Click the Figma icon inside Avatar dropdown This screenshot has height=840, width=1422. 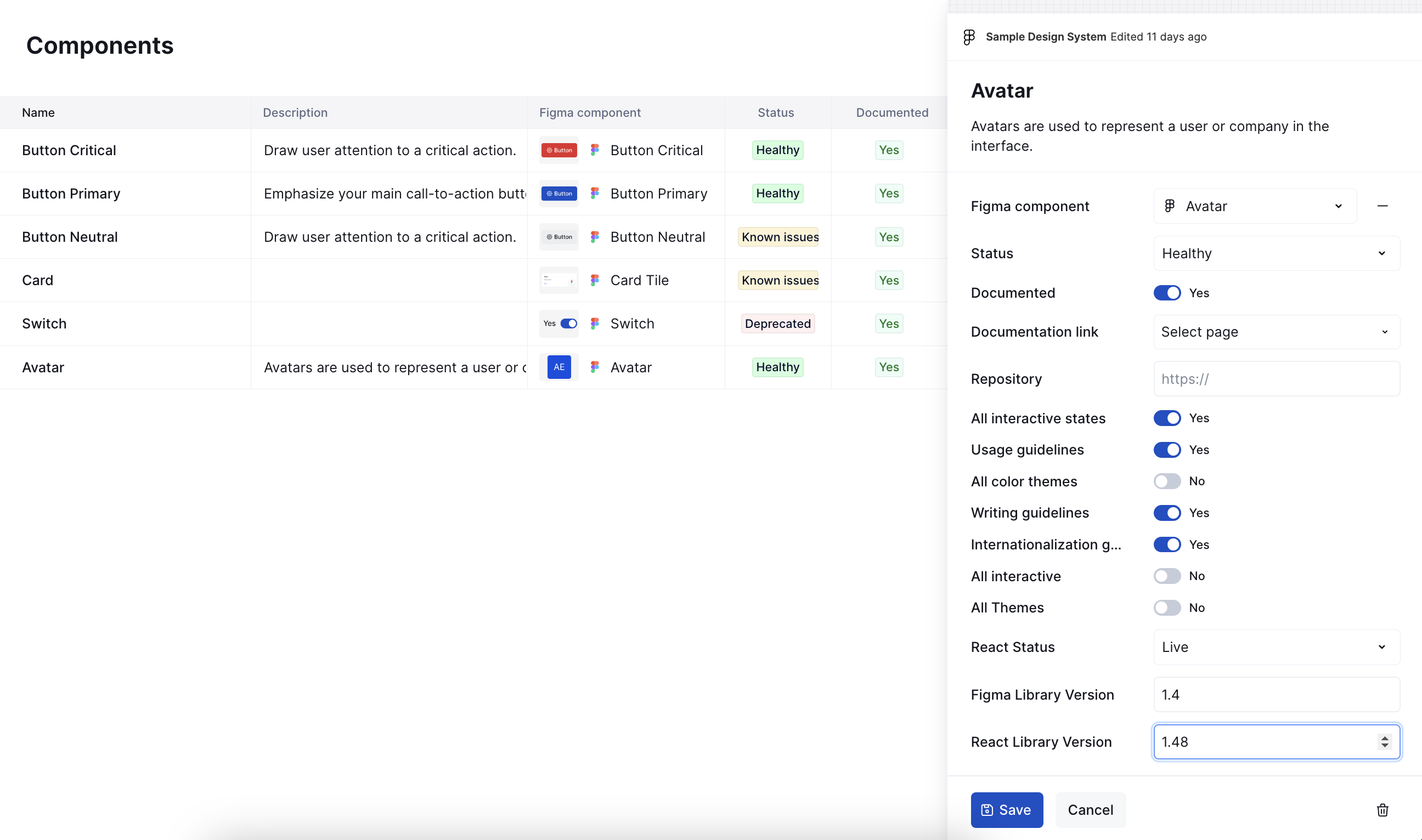pyautogui.click(x=1170, y=206)
